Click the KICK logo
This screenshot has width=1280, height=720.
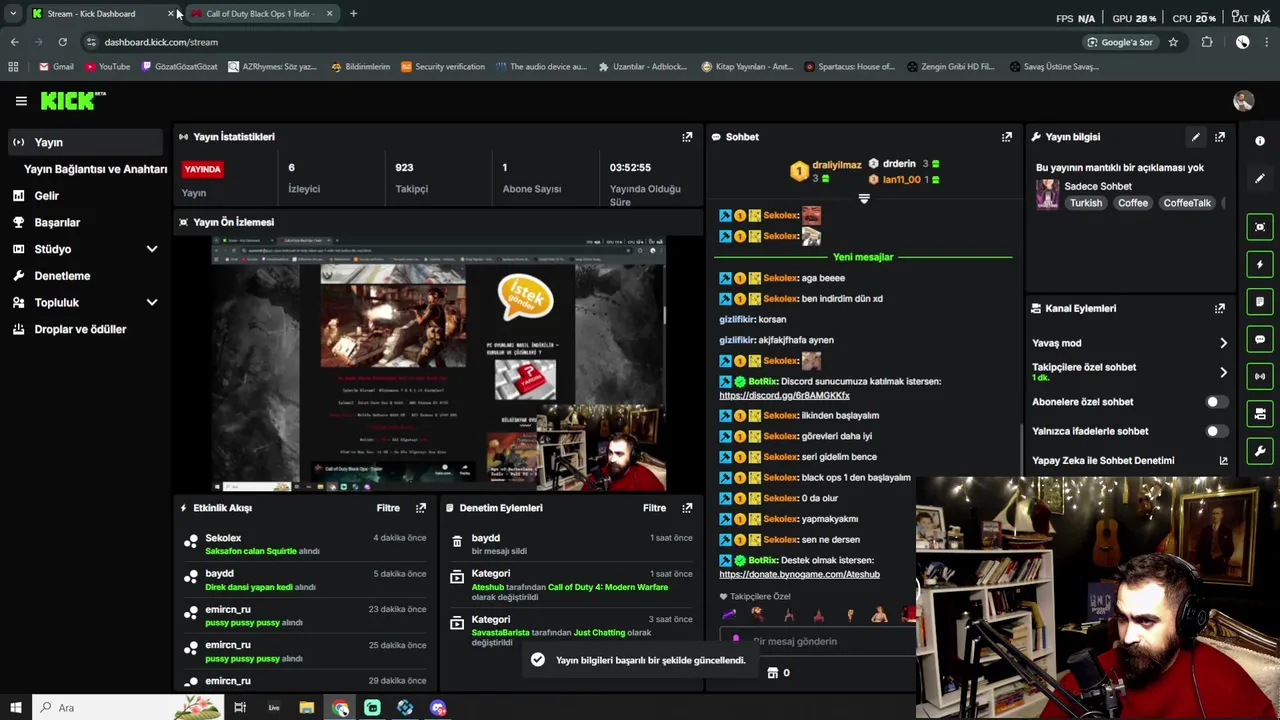coord(72,101)
